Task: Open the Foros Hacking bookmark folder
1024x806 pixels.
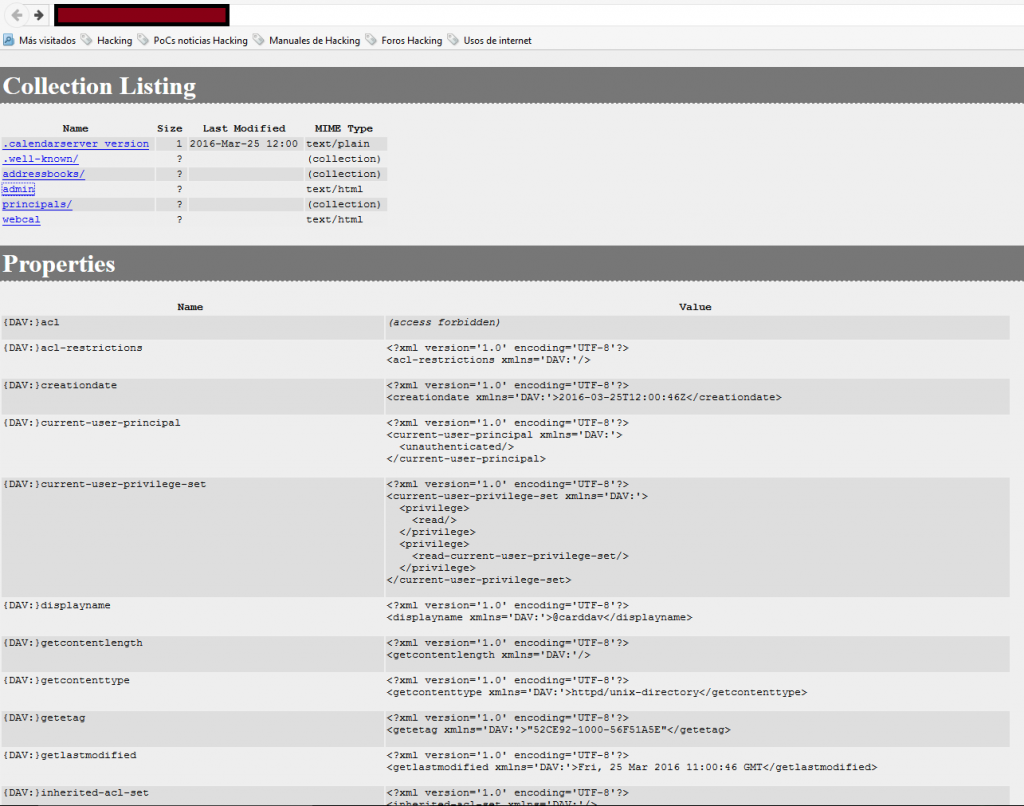Action: (x=410, y=41)
